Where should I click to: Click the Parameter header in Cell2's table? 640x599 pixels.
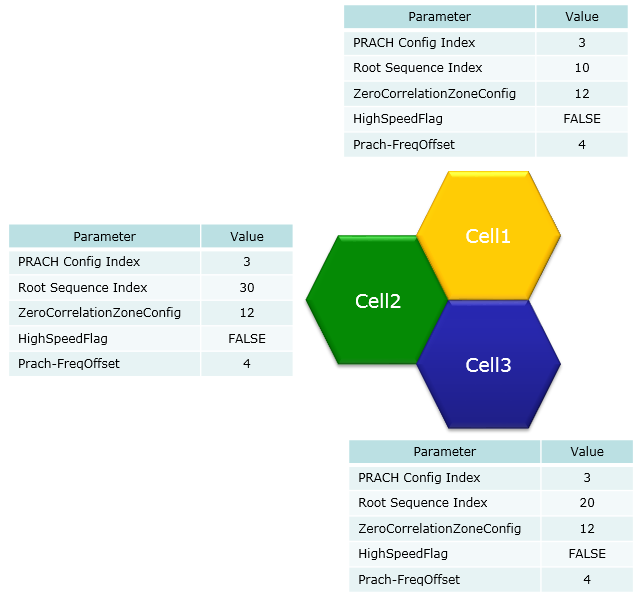click(x=104, y=236)
